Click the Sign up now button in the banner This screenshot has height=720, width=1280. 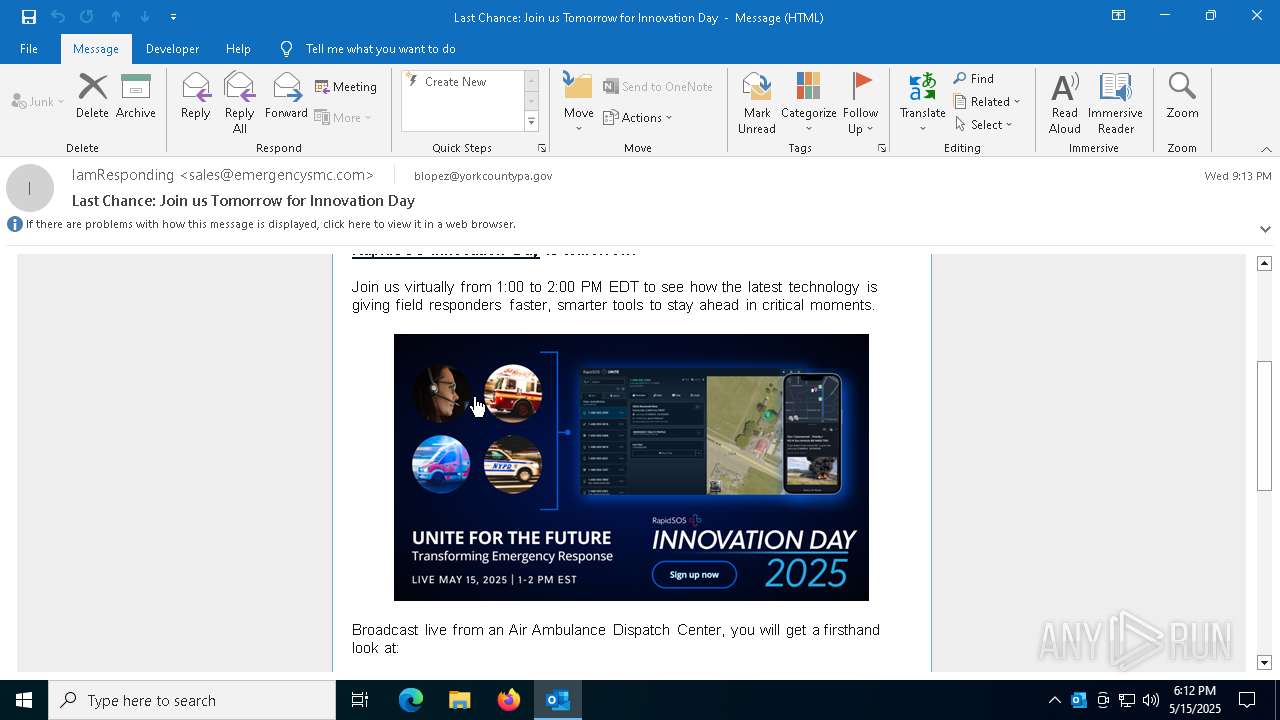pos(694,574)
